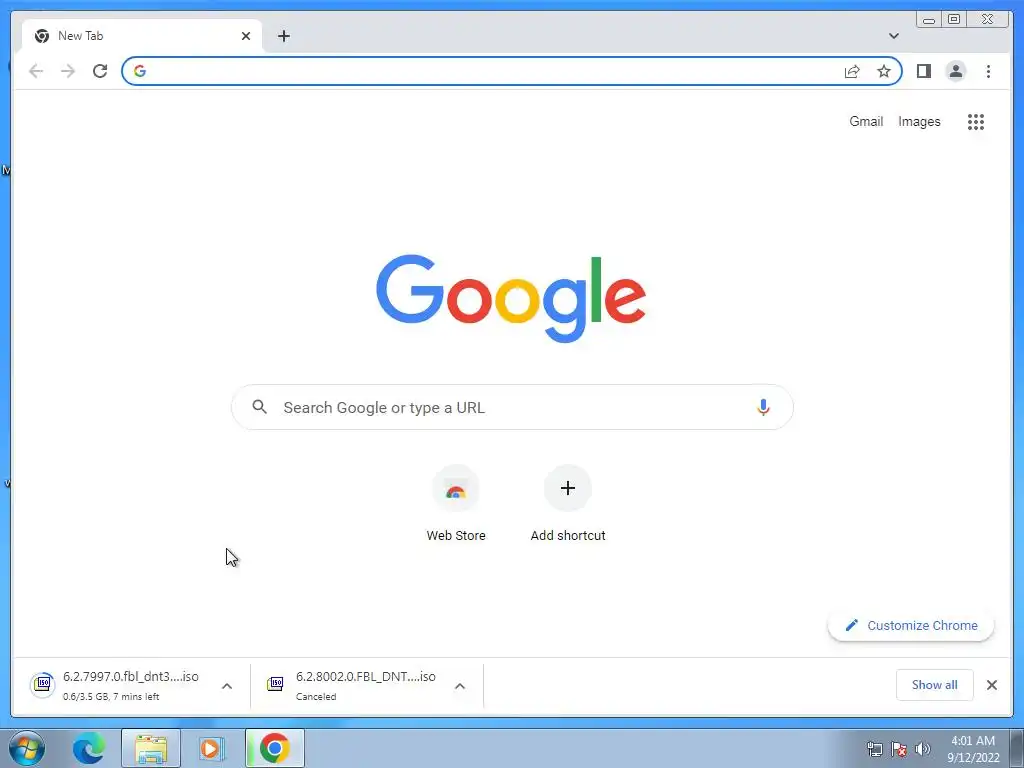Click the Google icon in address bar

point(140,71)
